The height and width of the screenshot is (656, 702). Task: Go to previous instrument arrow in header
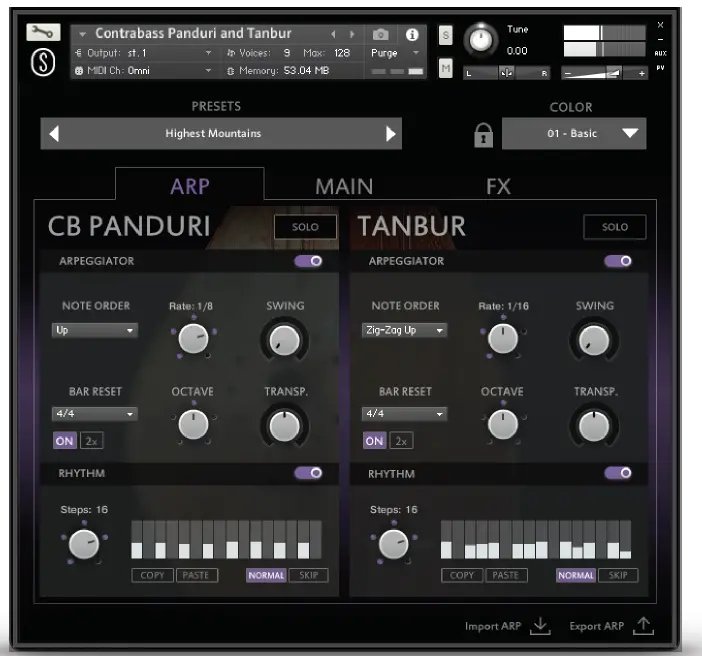(333, 34)
